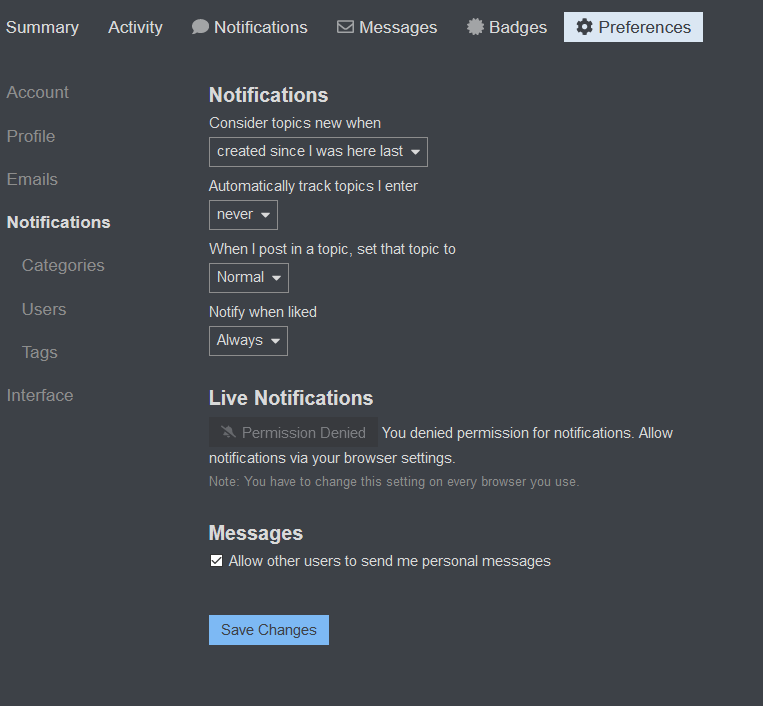Open the Activity tab
Viewport: 763px width, 706px height.
135,27
